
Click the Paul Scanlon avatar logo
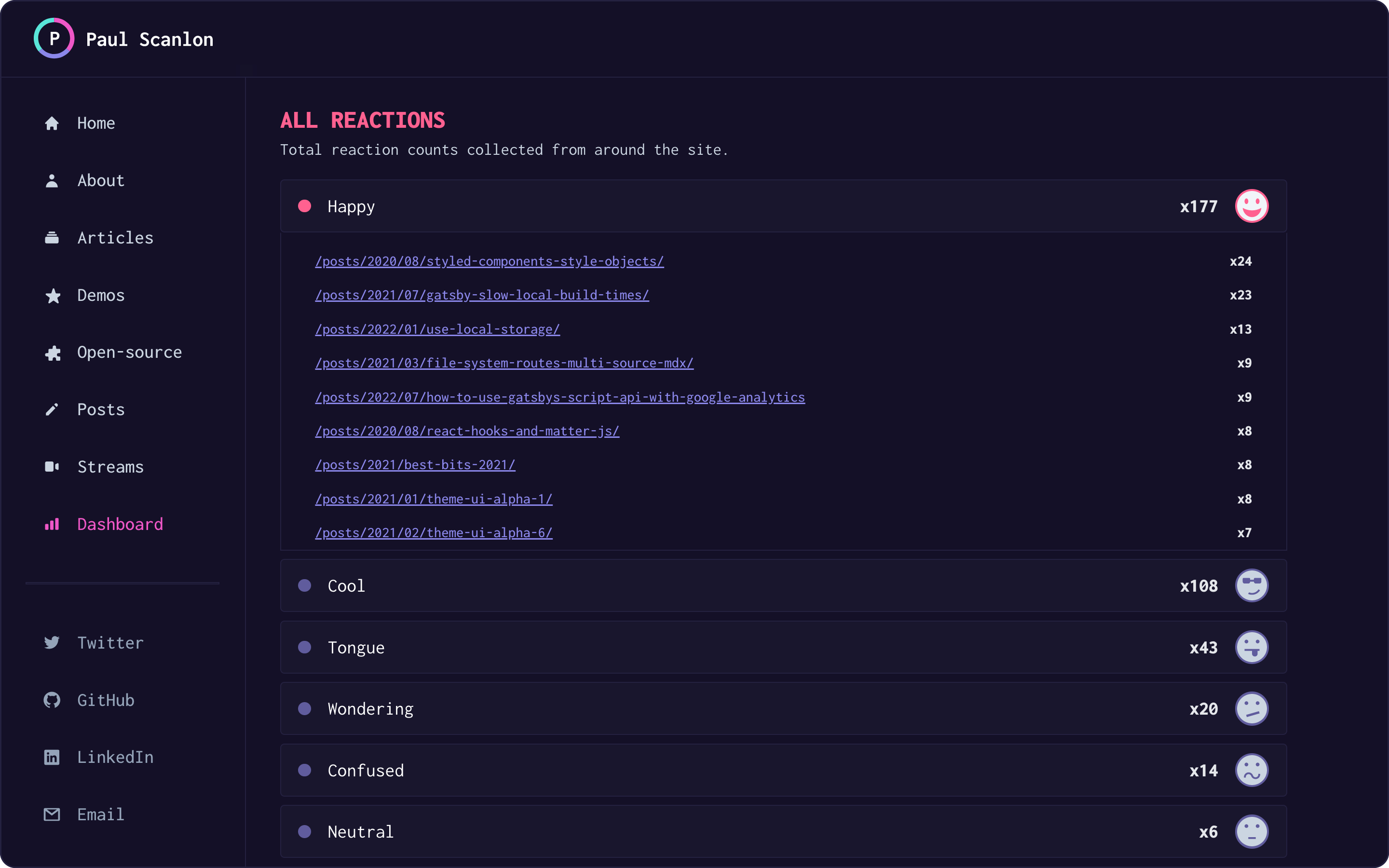click(x=54, y=38)
